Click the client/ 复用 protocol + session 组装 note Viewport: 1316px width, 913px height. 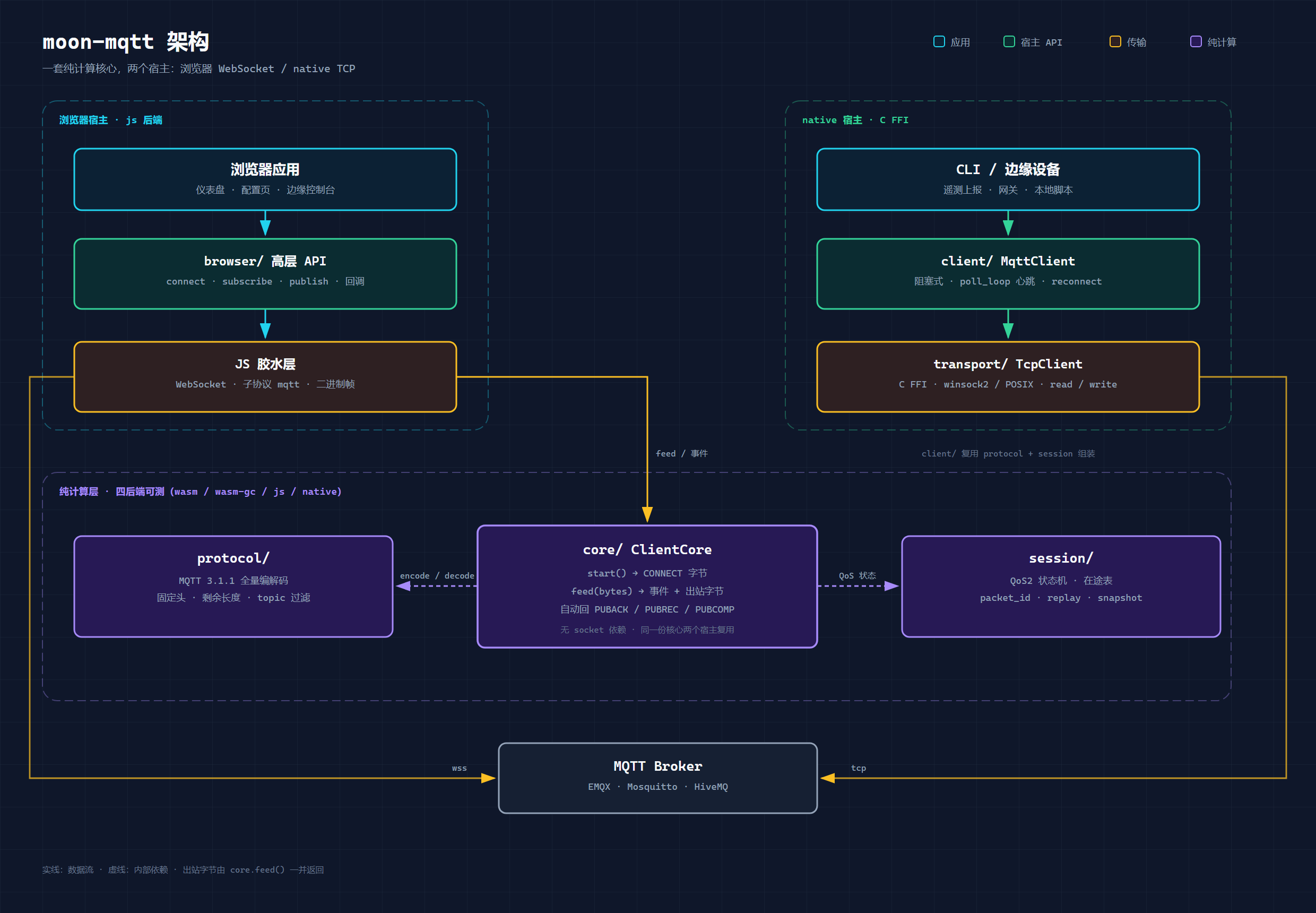pyautogui.click(x=1008, y=454)
